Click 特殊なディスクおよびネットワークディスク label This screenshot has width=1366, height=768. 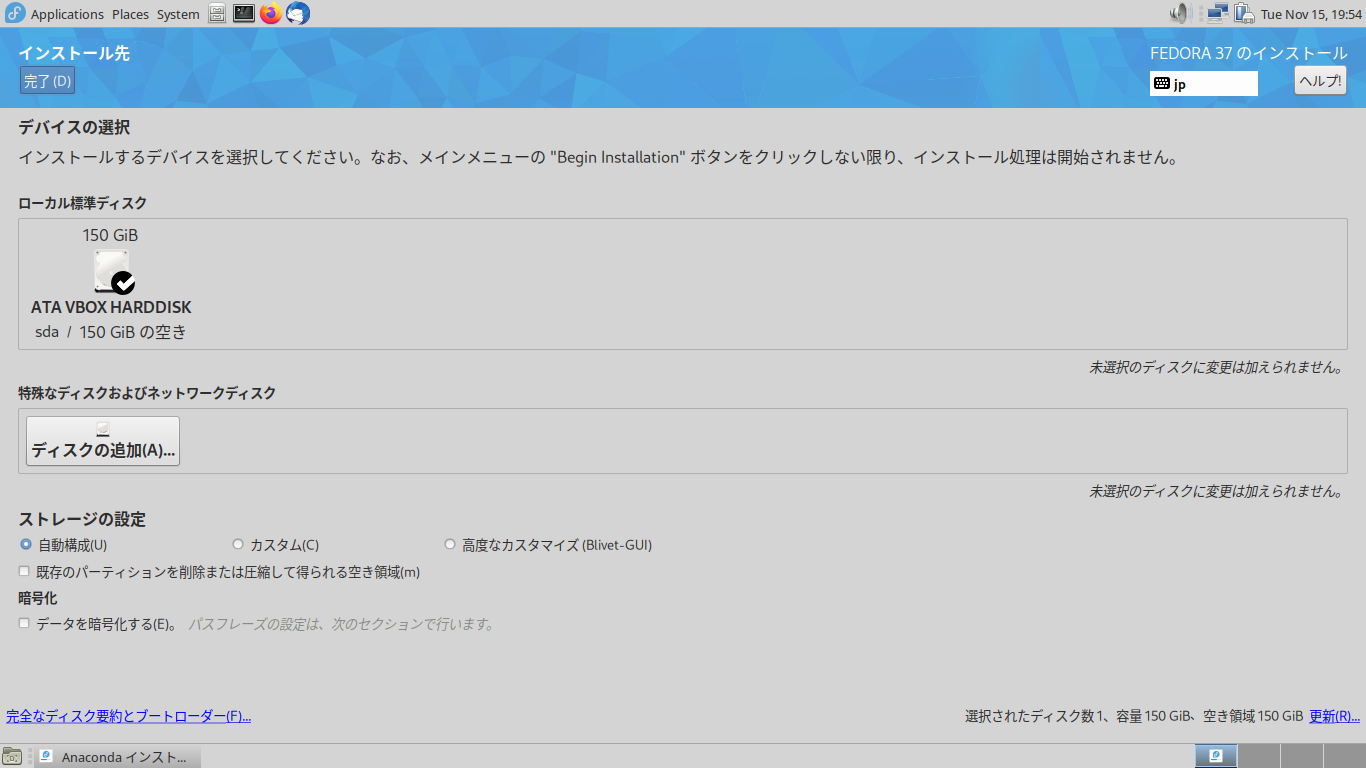[147, 393]
